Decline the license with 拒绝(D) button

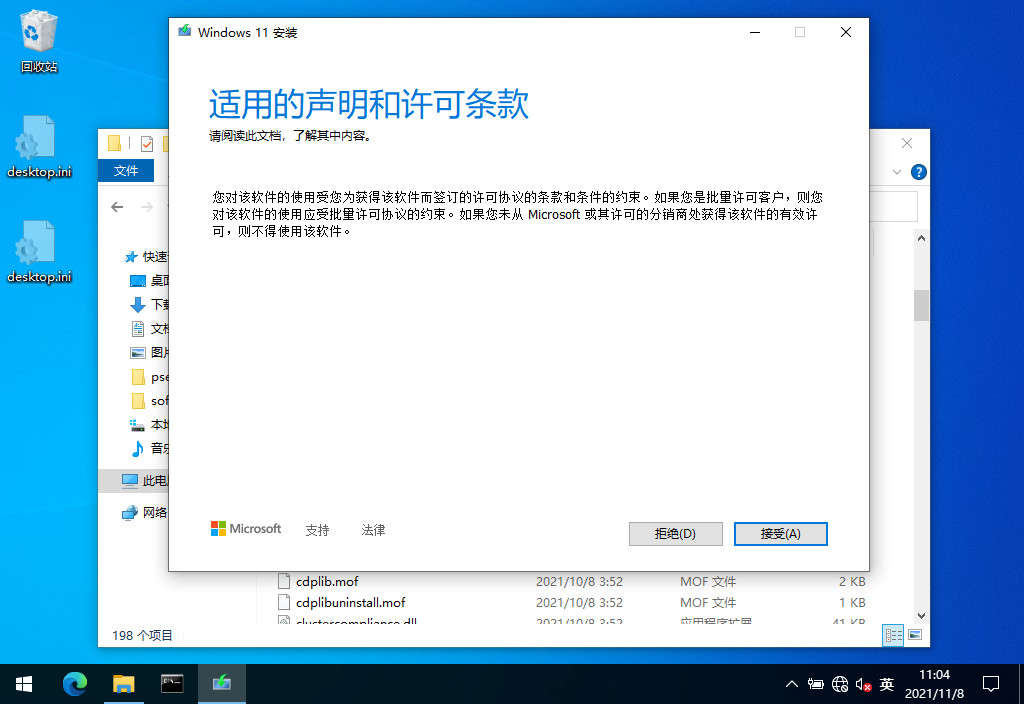(675, 534)
